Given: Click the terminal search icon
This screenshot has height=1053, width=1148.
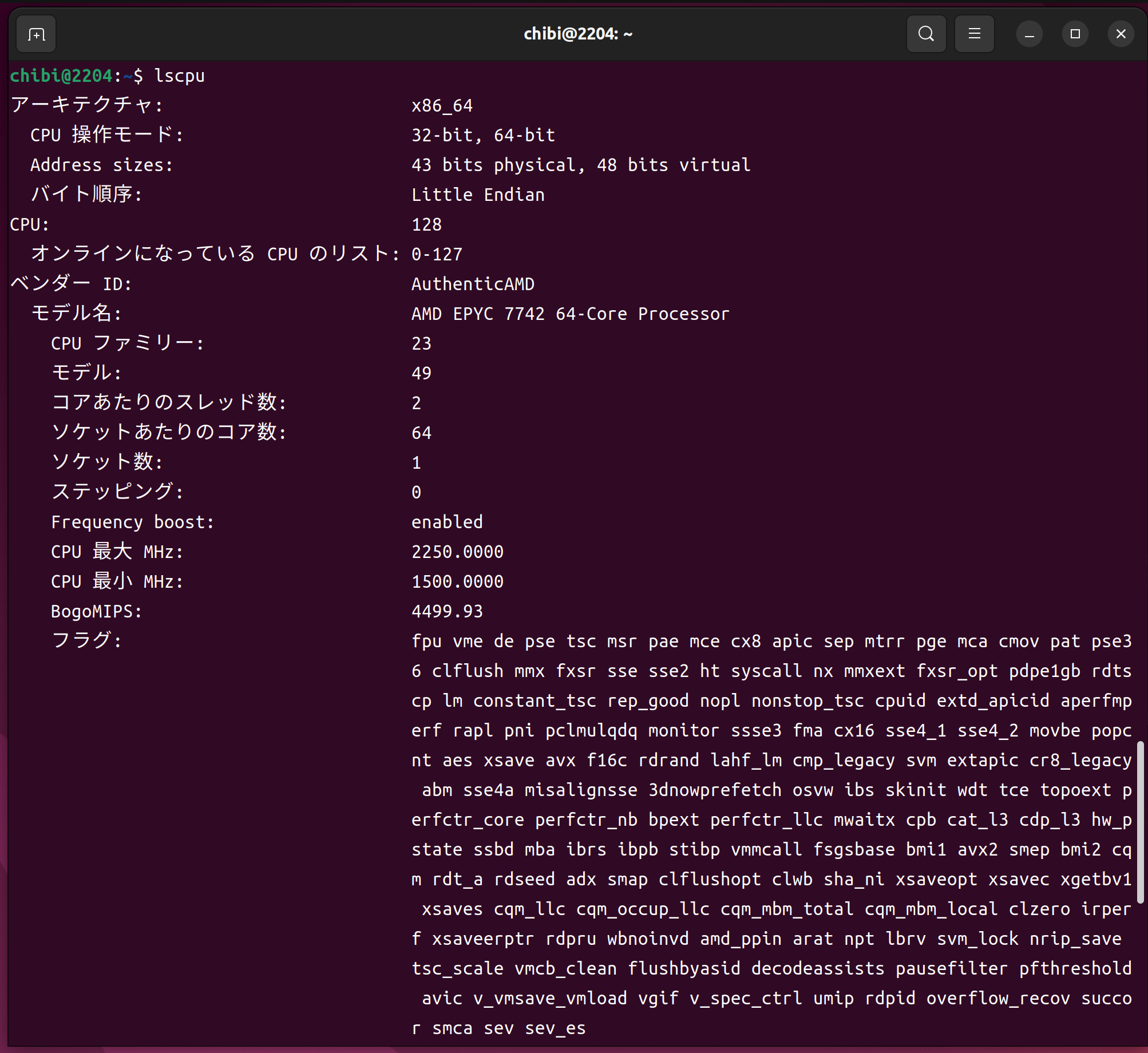Looking at the screenshot, I should (926, 34).
